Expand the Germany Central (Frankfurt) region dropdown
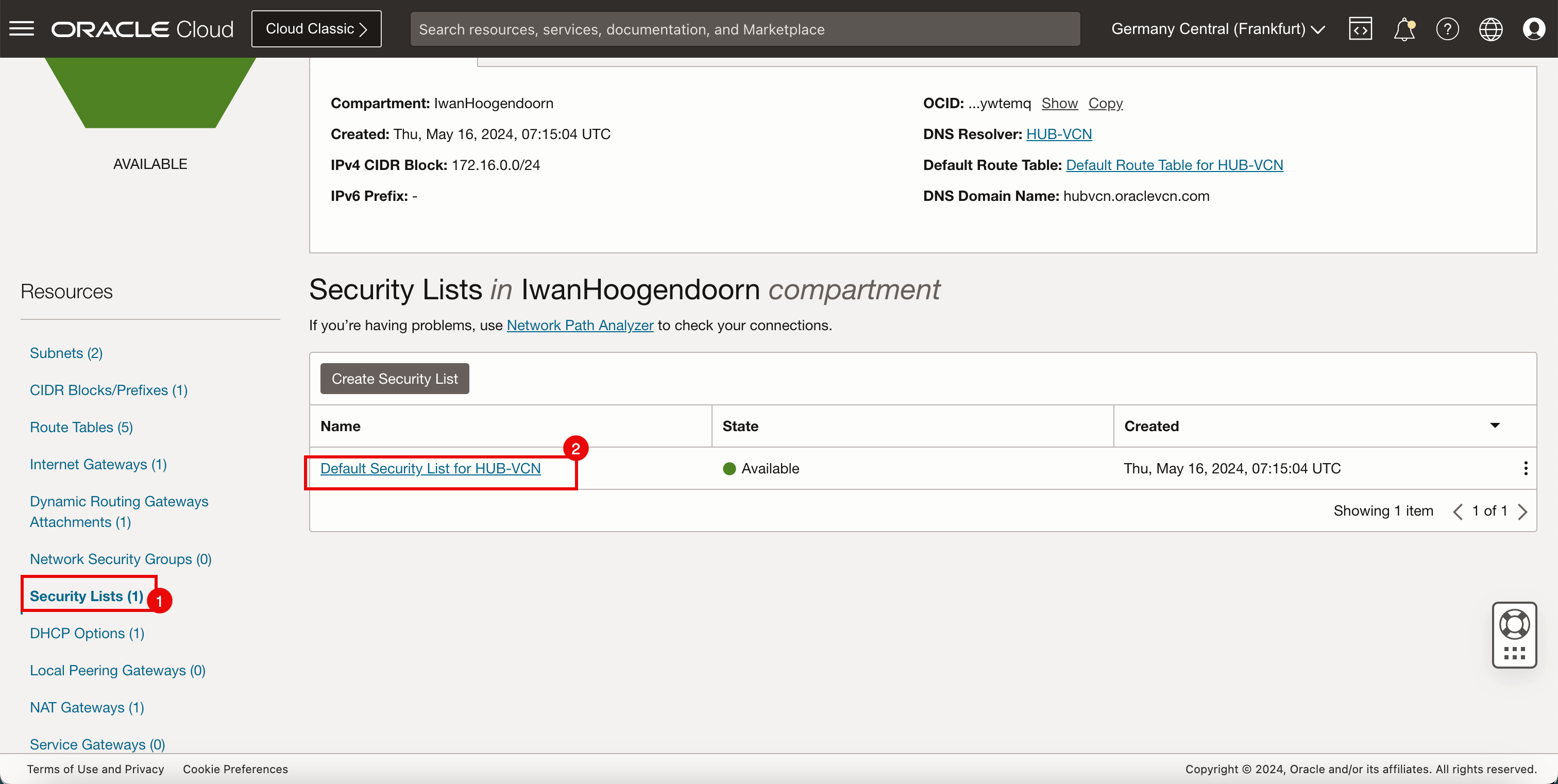 point(1218,28)
